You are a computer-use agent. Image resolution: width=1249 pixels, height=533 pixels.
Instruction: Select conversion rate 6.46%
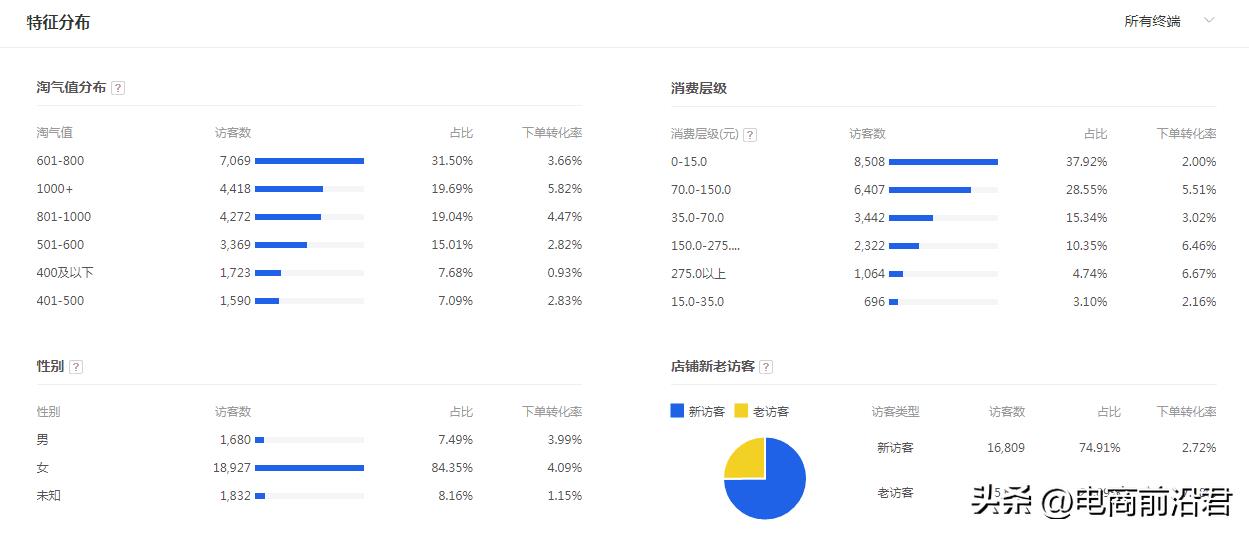[x=1199, y=246]
